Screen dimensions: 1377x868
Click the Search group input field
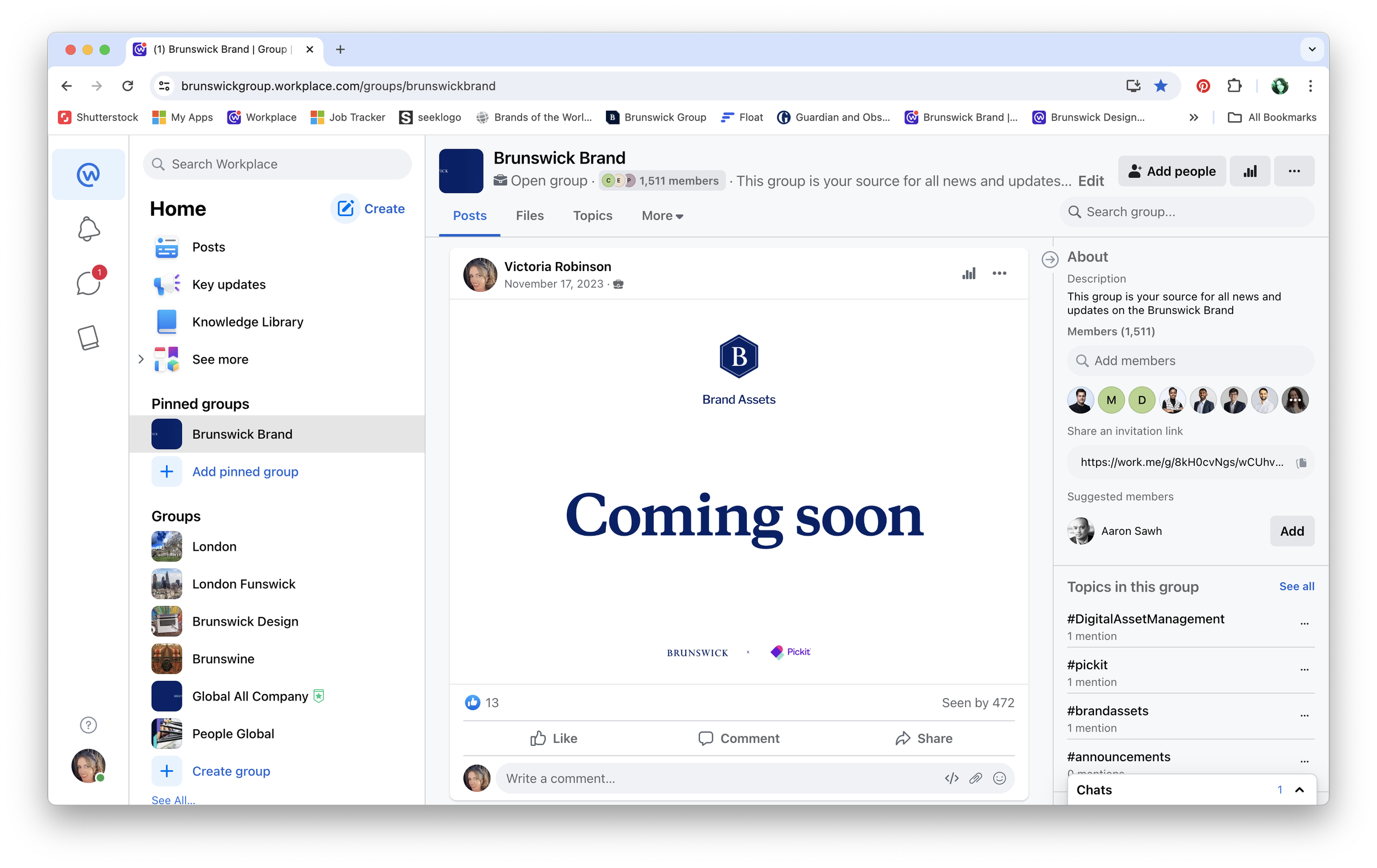click(1186, 211)
